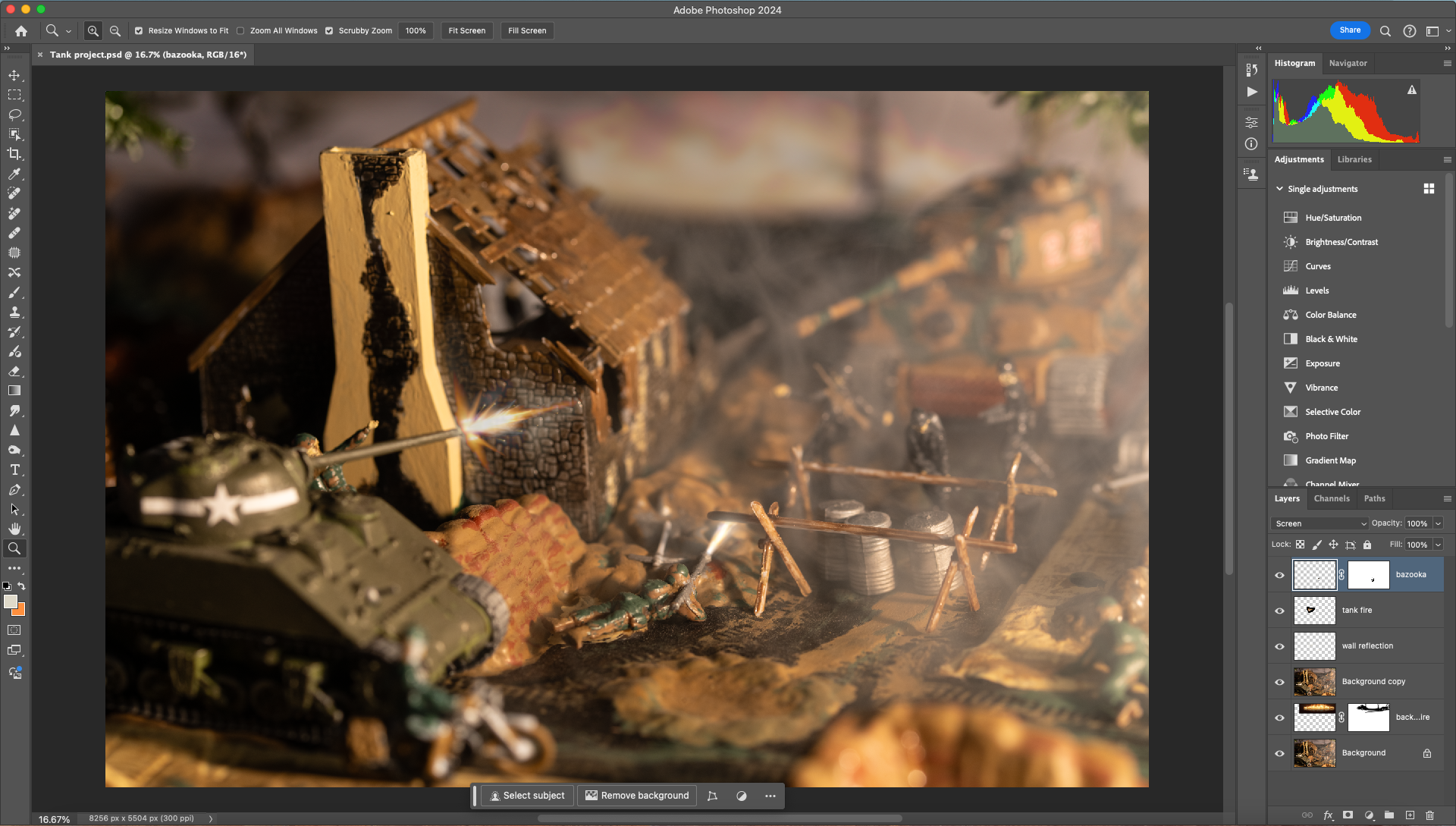
Task: Toggle Resize Windows to Fit checkbox
Action: pyautogui.click(x=139, y=31)
